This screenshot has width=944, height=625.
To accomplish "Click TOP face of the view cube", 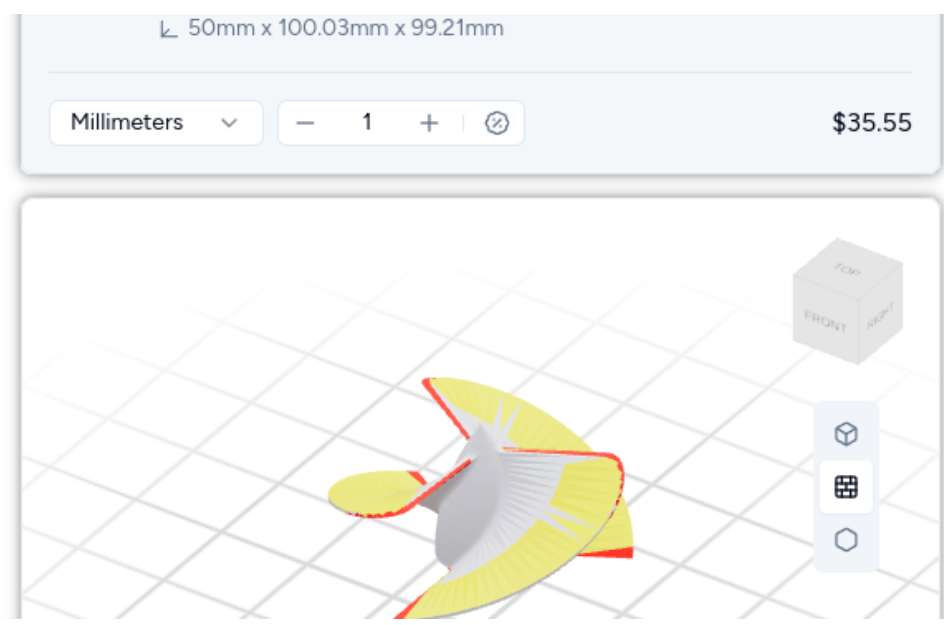I will pyautogui.click(x=848, y=270).
